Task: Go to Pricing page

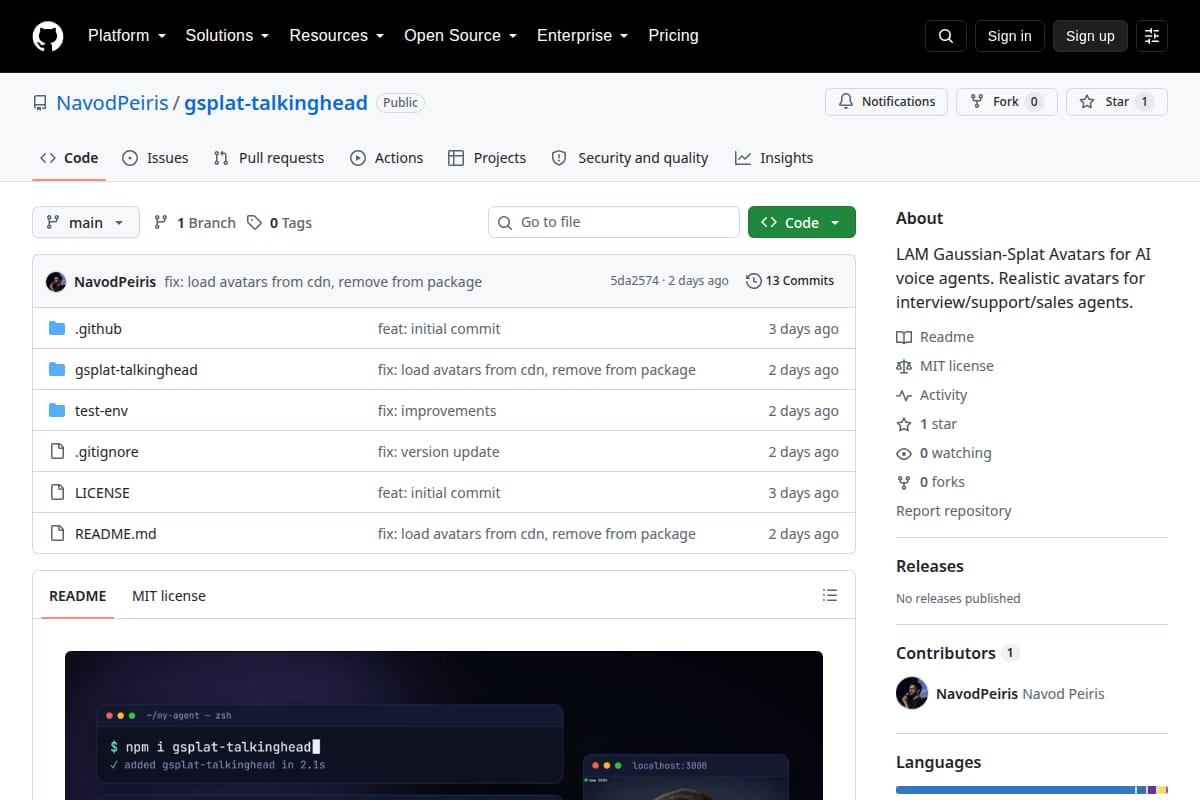Action: pos(673,36)
